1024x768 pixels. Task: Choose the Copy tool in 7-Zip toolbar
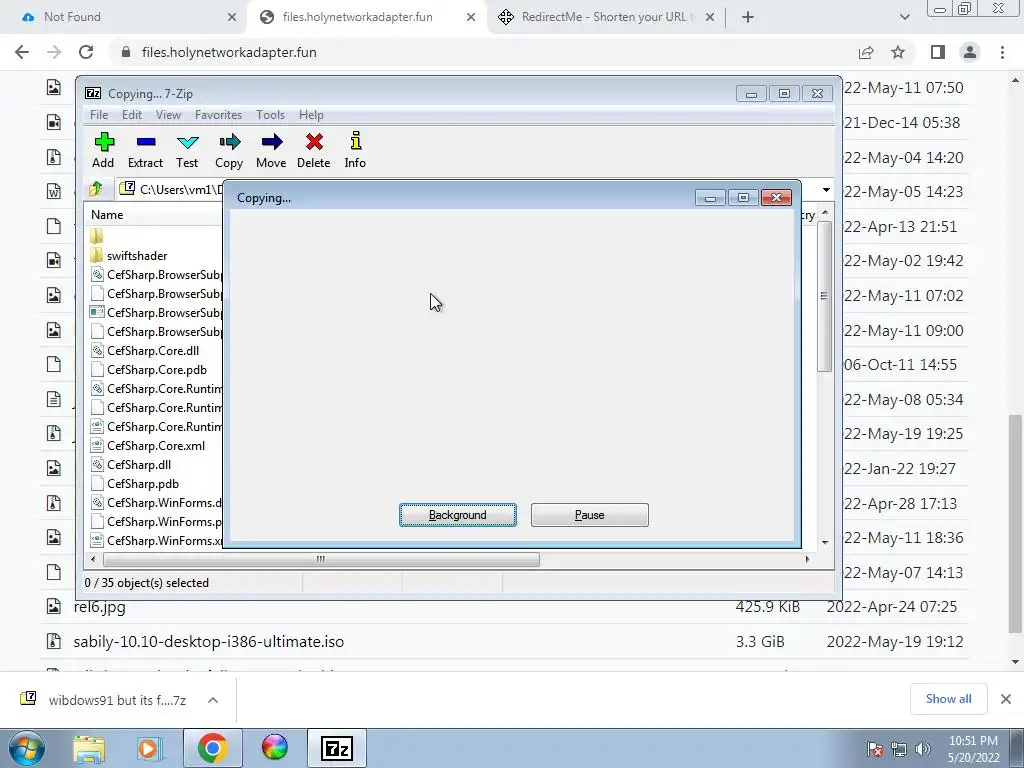coord(229,150)
